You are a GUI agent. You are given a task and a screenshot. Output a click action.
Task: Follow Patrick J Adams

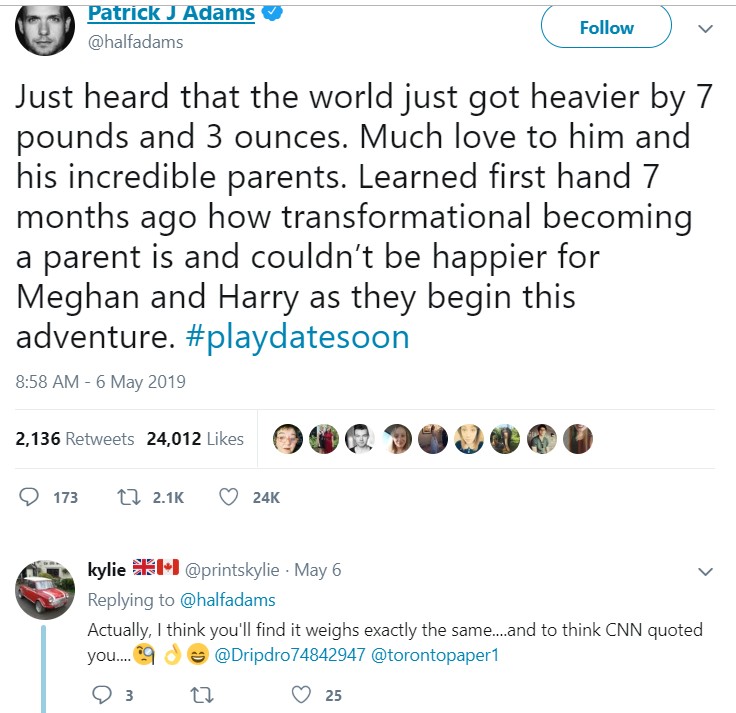coord(606,26)
